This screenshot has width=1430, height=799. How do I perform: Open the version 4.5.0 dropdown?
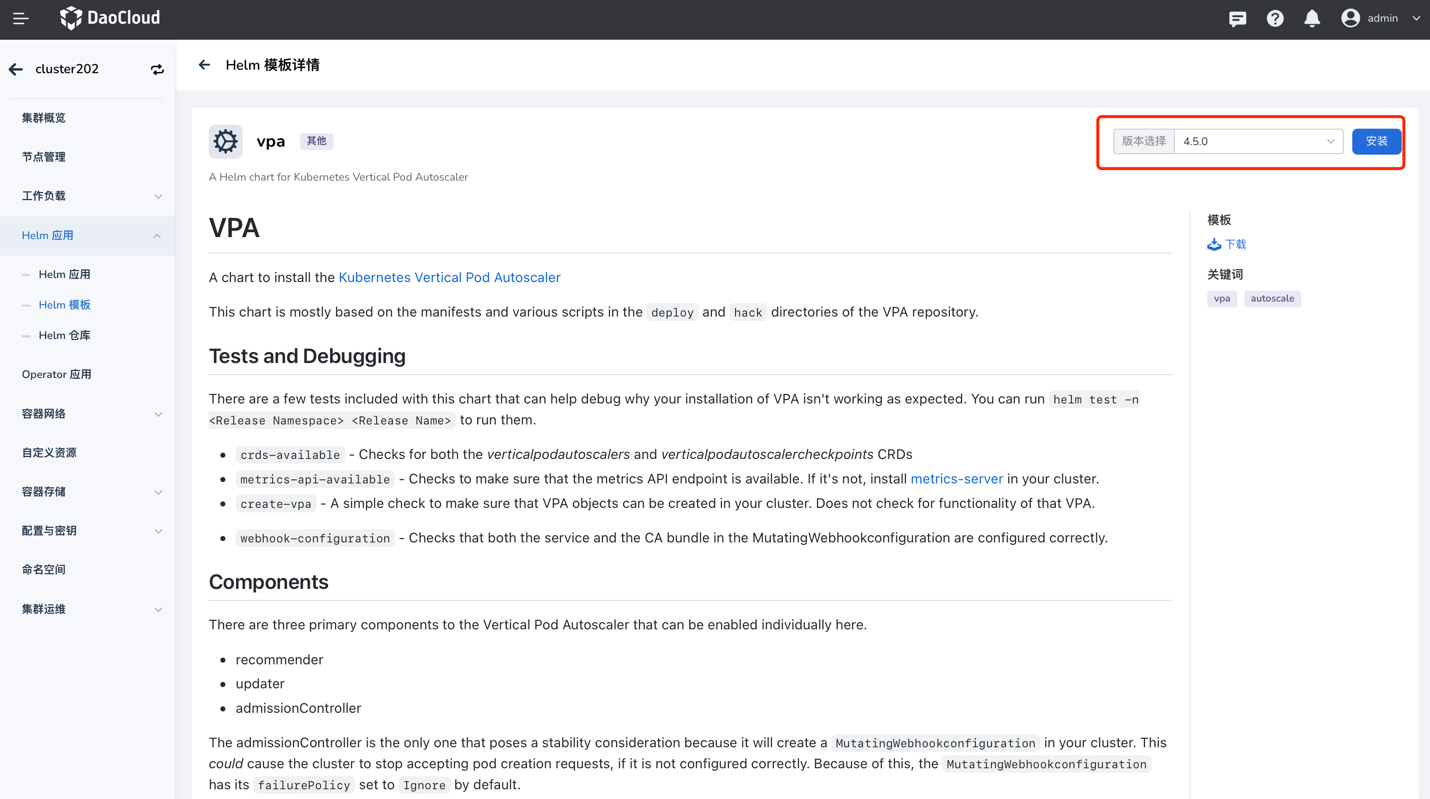[1258, 141]
